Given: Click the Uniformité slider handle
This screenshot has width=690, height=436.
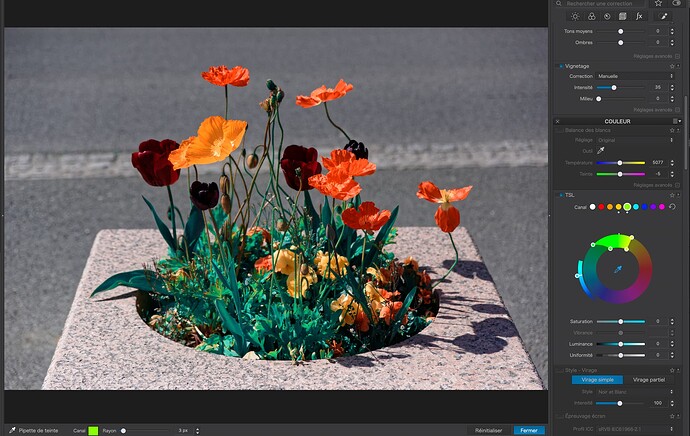Looking at the screenshot, I should click(620, 355).
